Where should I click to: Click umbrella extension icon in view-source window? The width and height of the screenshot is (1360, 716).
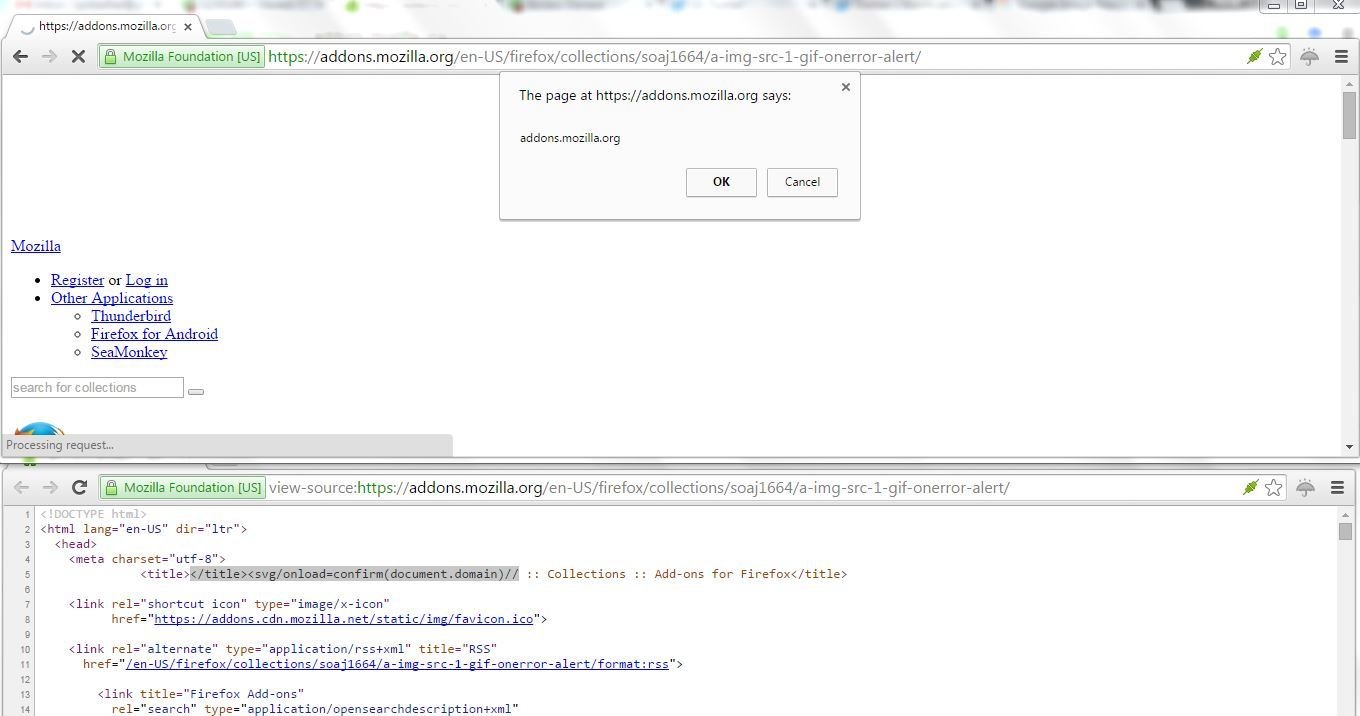(x=1306, y=488)
